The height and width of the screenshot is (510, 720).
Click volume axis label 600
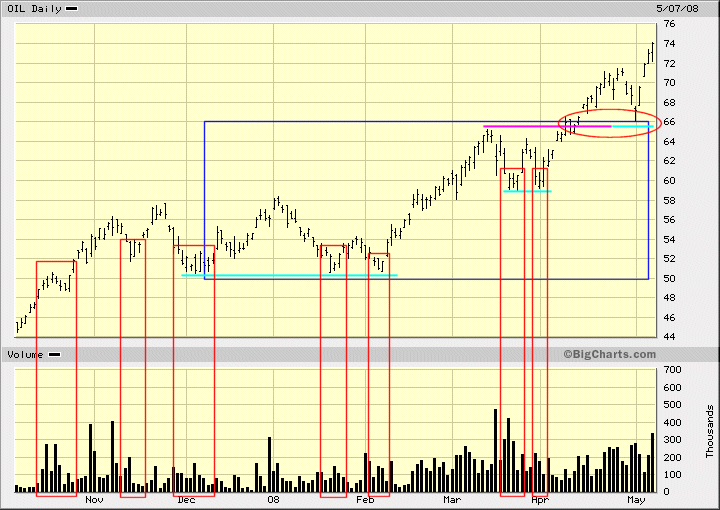(x=672, y=387)
